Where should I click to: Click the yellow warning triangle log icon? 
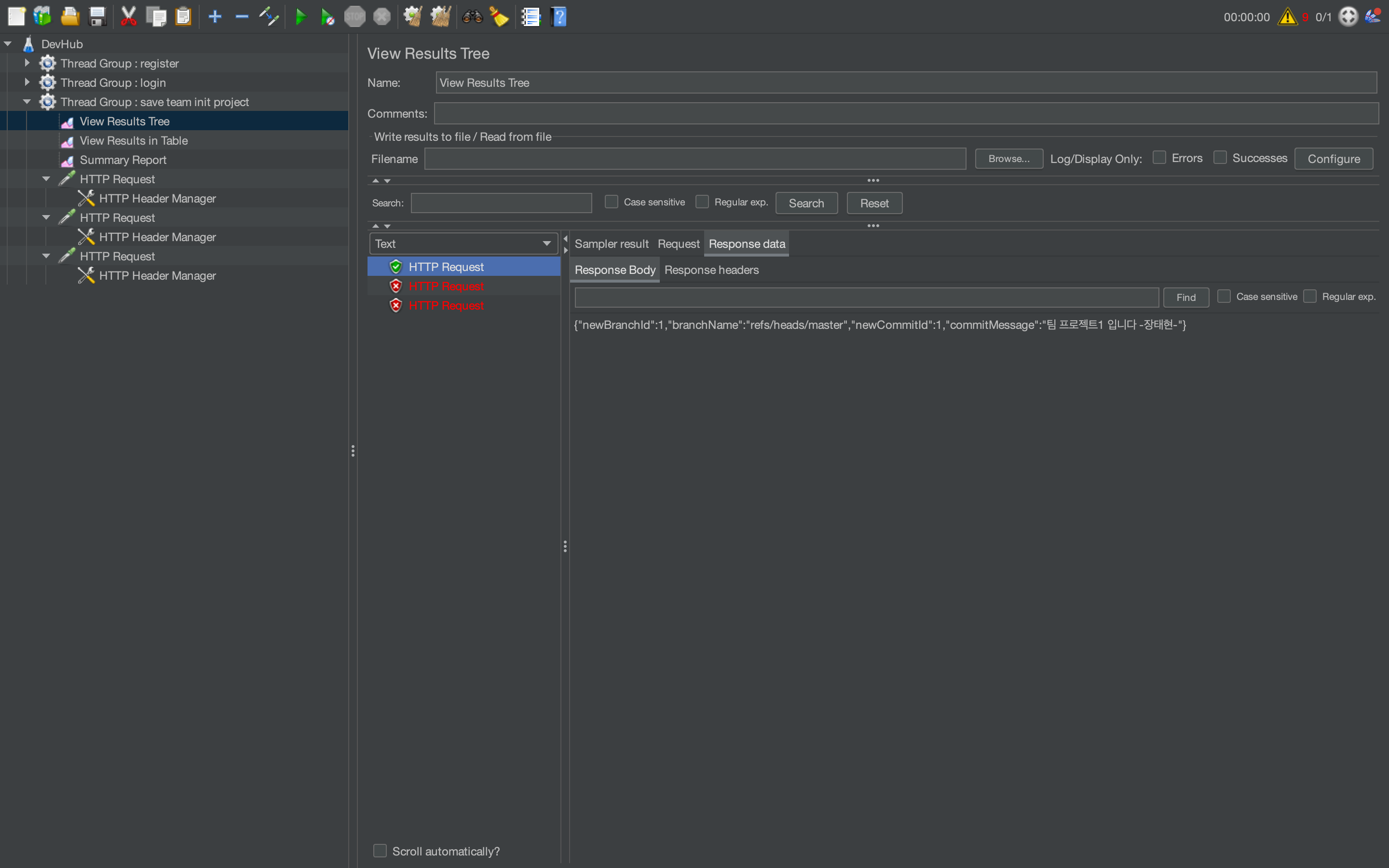(x=1287, y=17)
